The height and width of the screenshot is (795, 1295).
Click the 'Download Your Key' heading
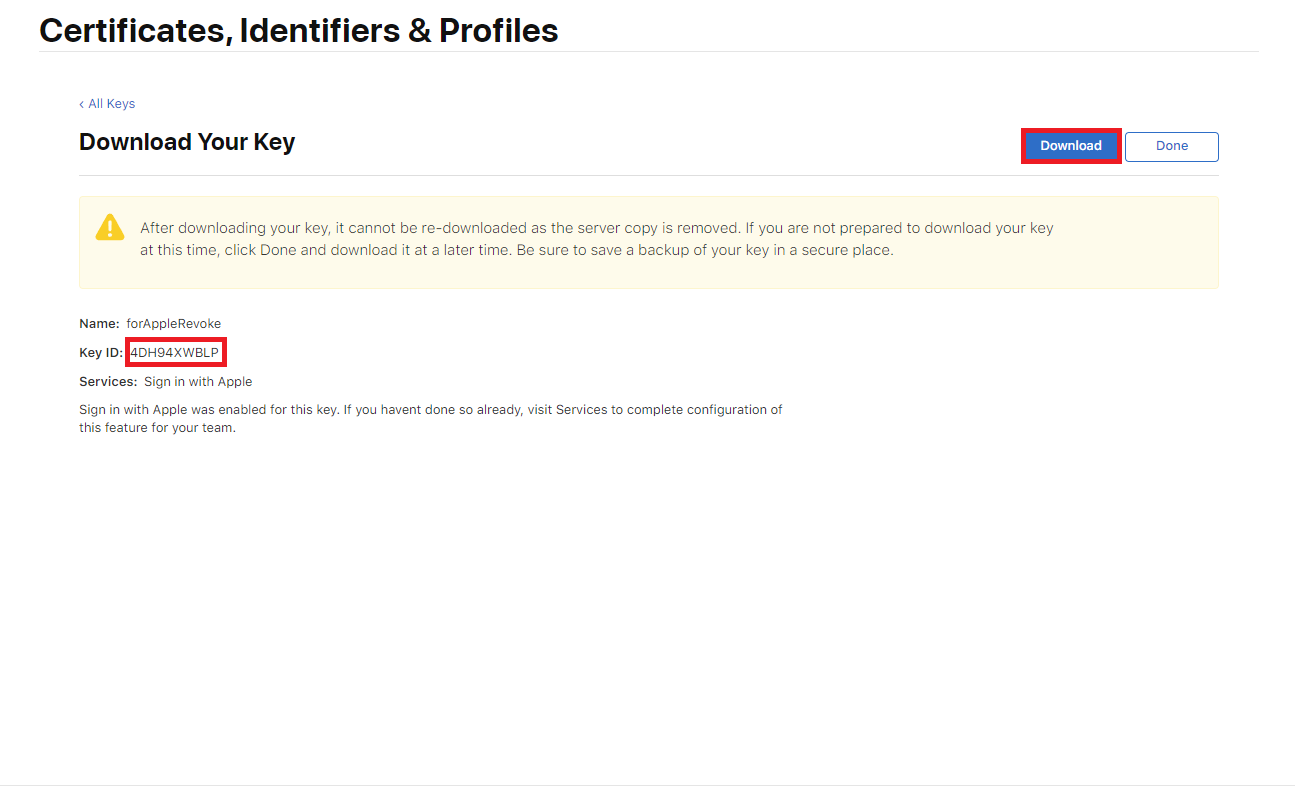point(187,142)
